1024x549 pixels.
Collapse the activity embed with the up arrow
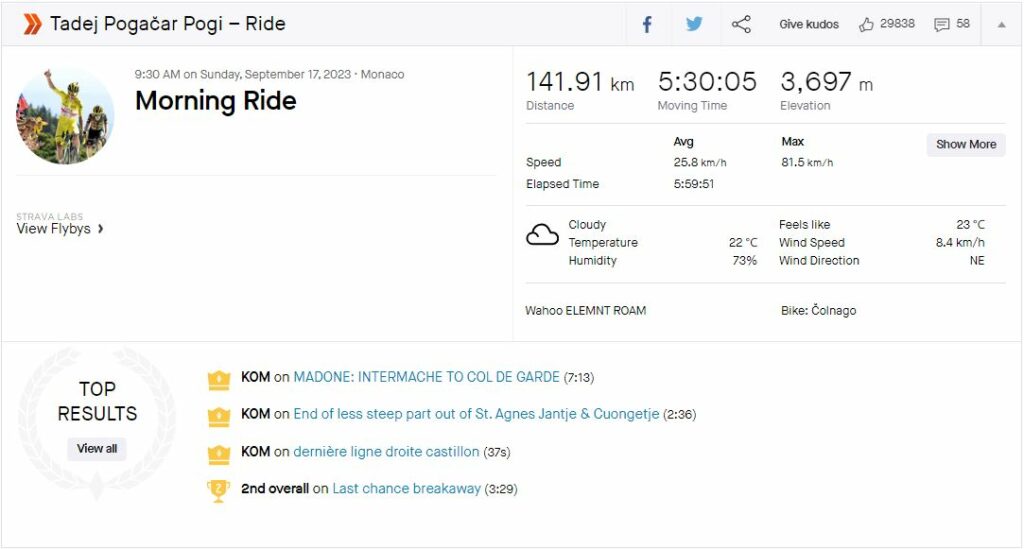click(1001, 25)
